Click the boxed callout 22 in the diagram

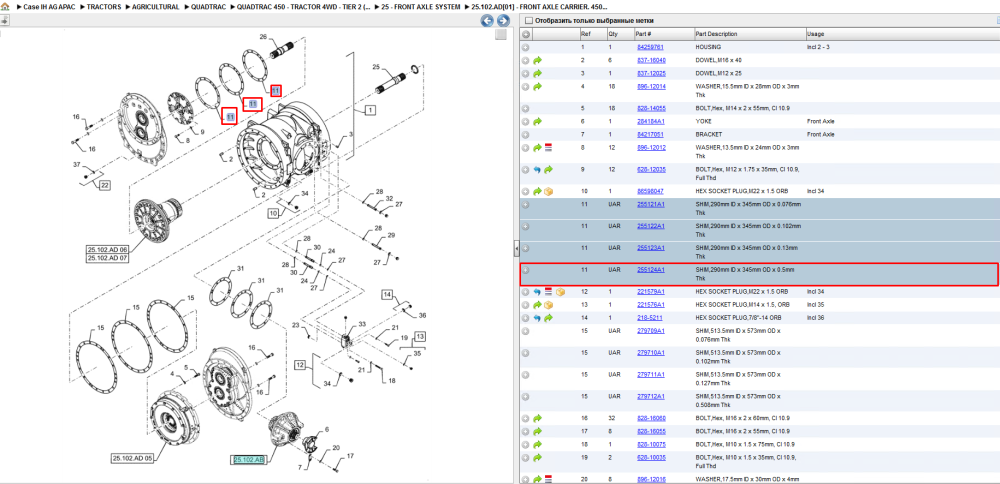(x=104, y=186)
